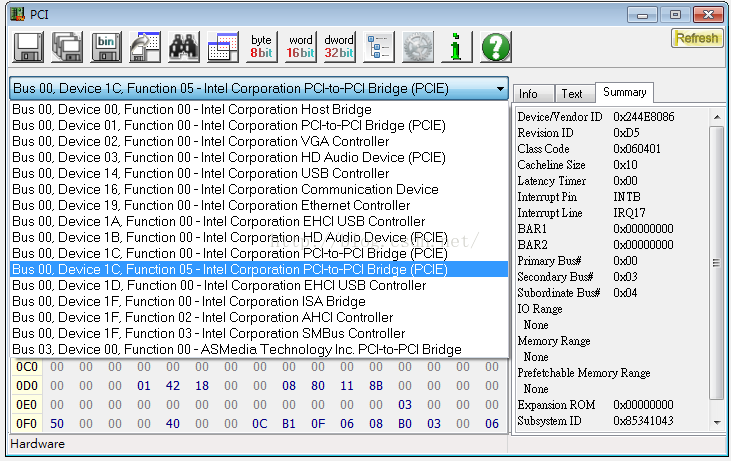The image size is (731, 461).
Task: Pick Bus 03 ASMedia PCI-to-PCI Bridge
Action: point(259,349)
